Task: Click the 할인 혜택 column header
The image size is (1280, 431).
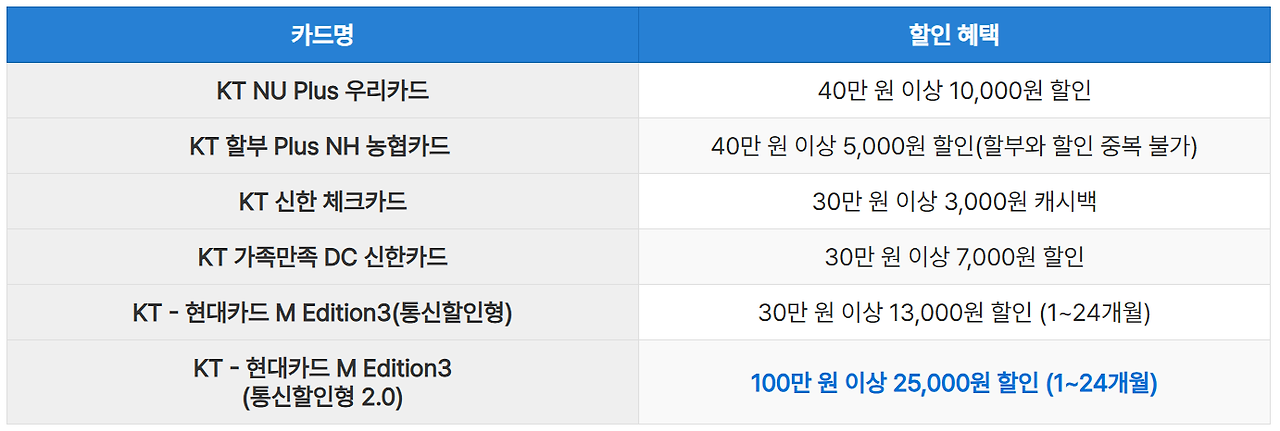Action: pyautogui.click(x=954, y=35)
